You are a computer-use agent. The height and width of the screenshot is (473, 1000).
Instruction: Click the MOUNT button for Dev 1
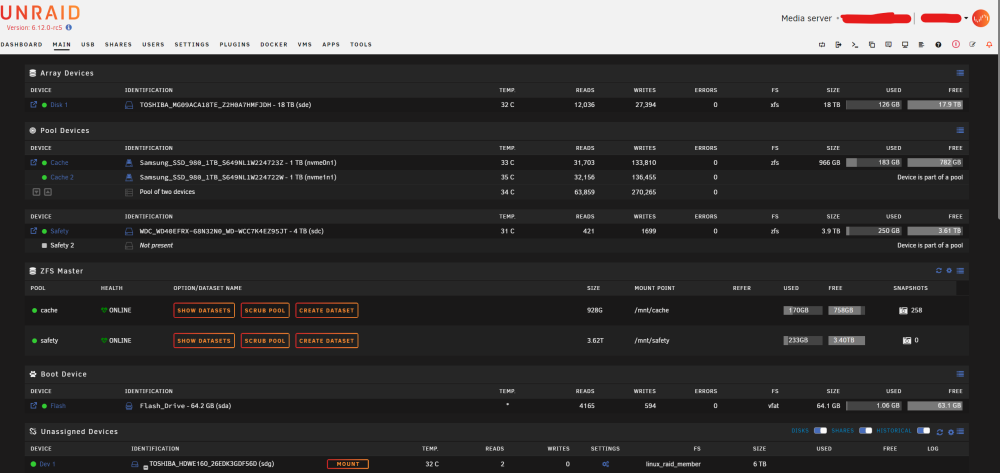pos(348,464)
